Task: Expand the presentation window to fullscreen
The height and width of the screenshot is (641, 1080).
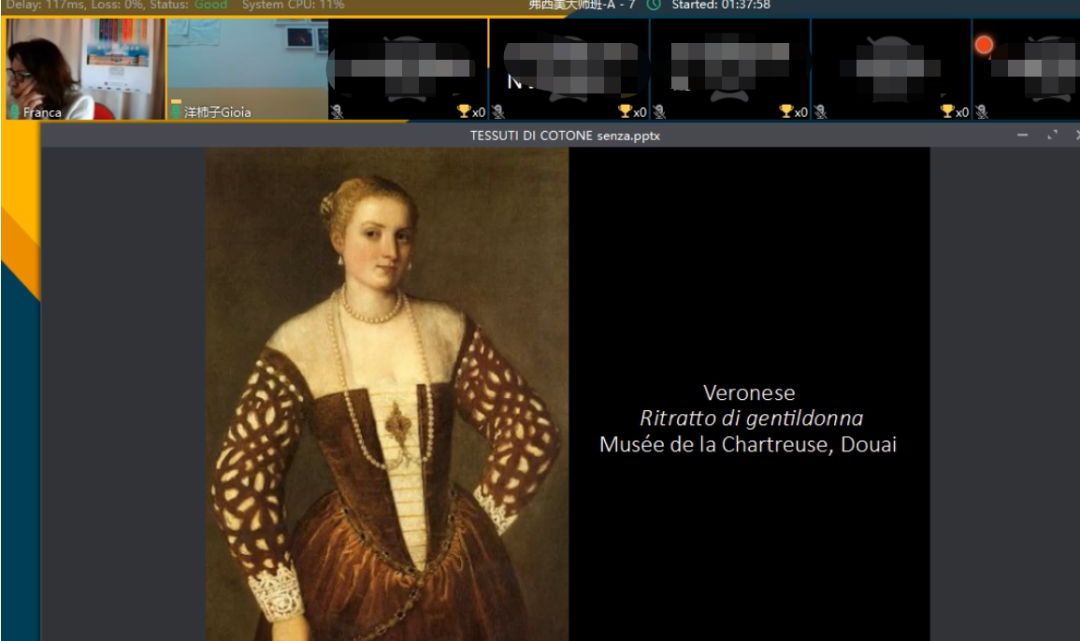Action: 1052,136
